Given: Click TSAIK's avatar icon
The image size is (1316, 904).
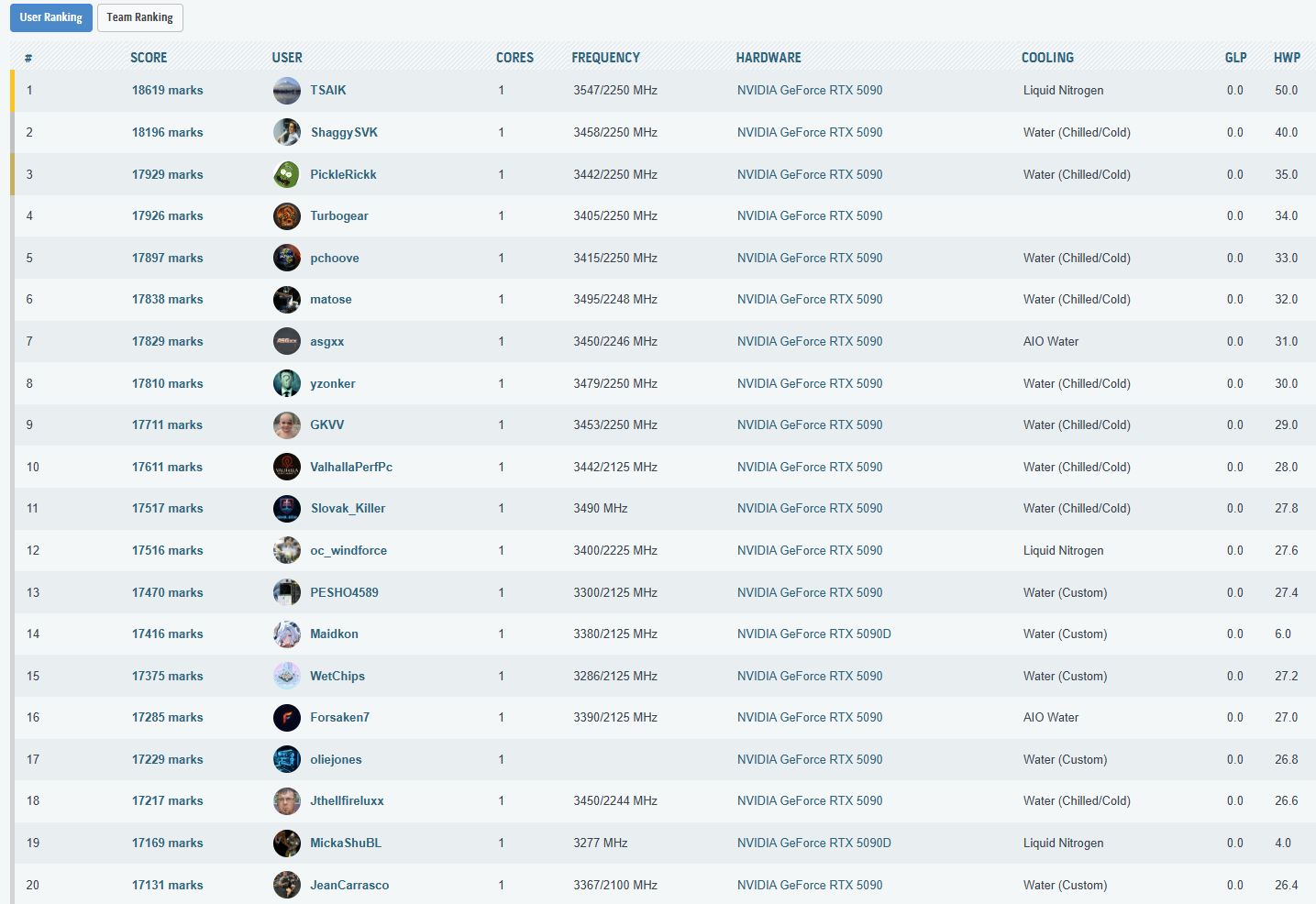Looking at the screenshot, I should click(x=286, y=91).
